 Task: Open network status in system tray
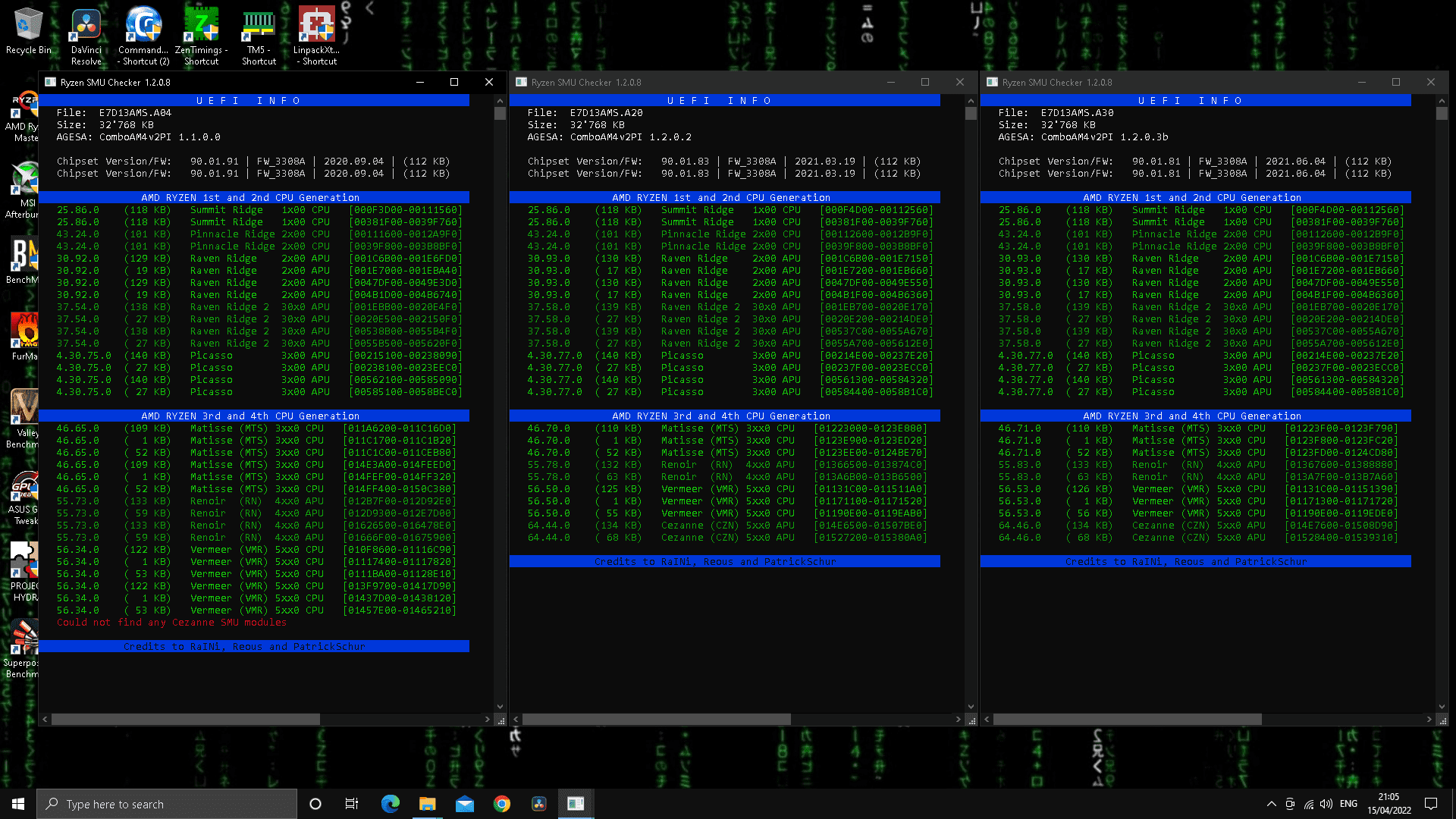click(x=1308, y=804)
